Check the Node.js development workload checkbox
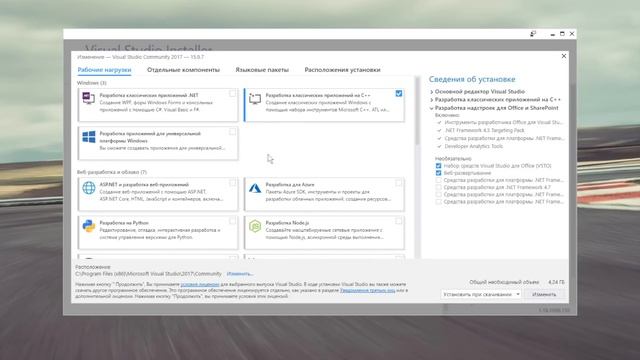The height and width of the screenshot is (360, 640). (x=399, y=221)
